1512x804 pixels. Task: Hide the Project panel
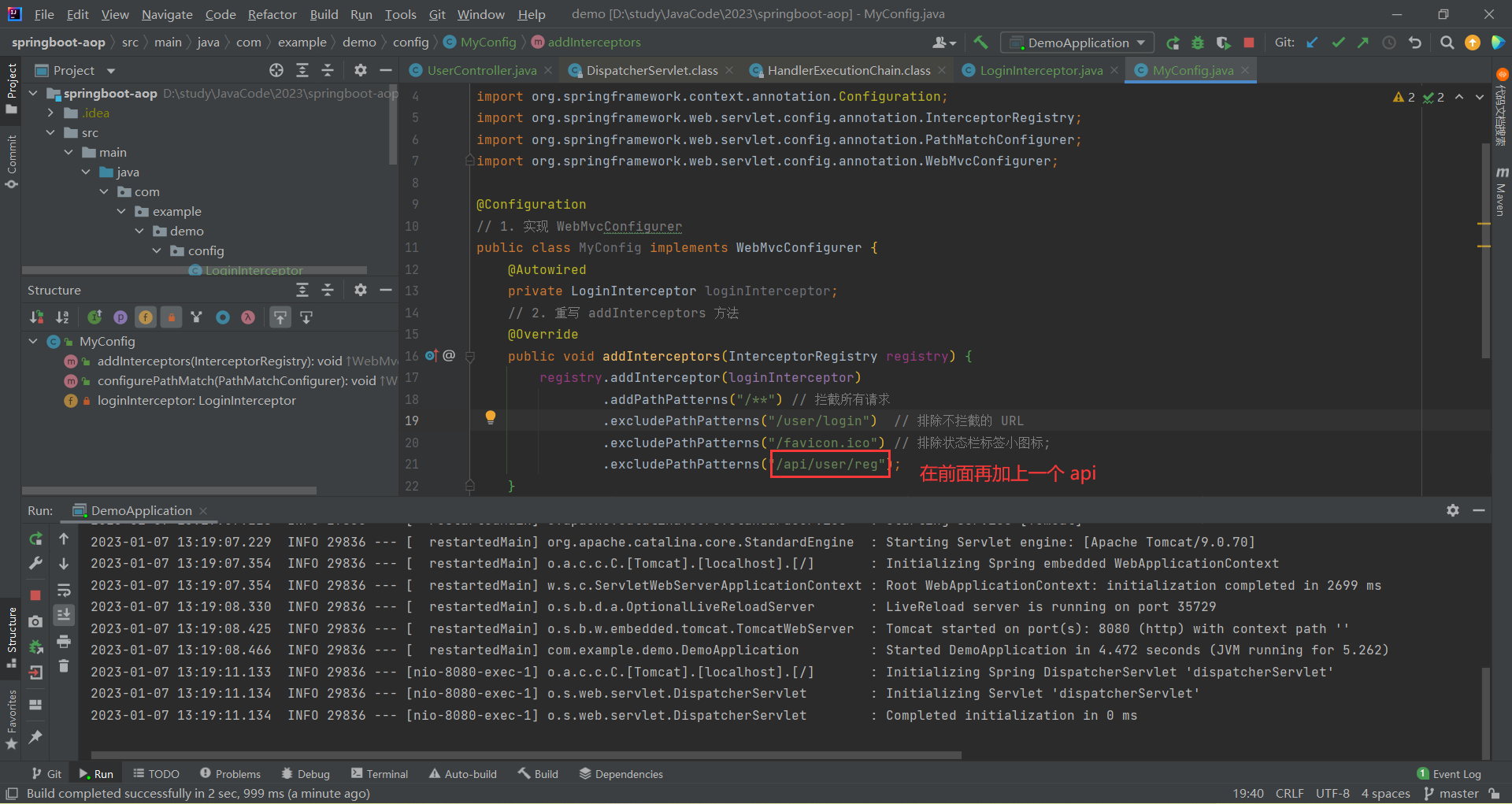[386, 70]
